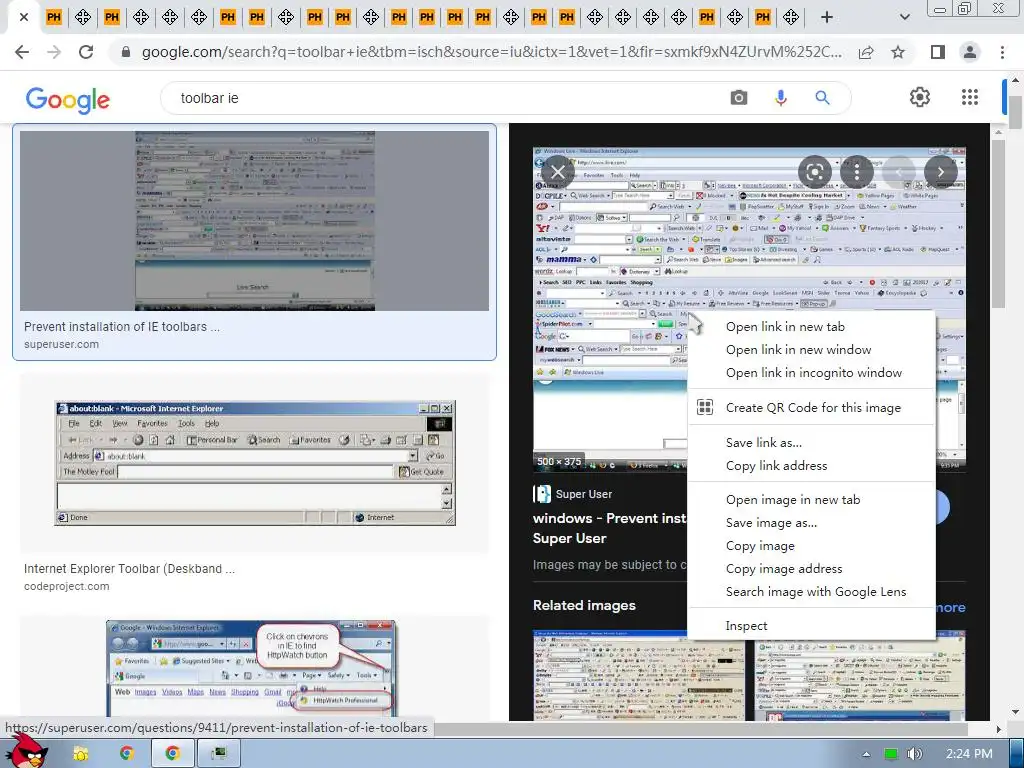Click the codeproject.com source link
The image size is (1024, 768).
(x=67, y=586)
